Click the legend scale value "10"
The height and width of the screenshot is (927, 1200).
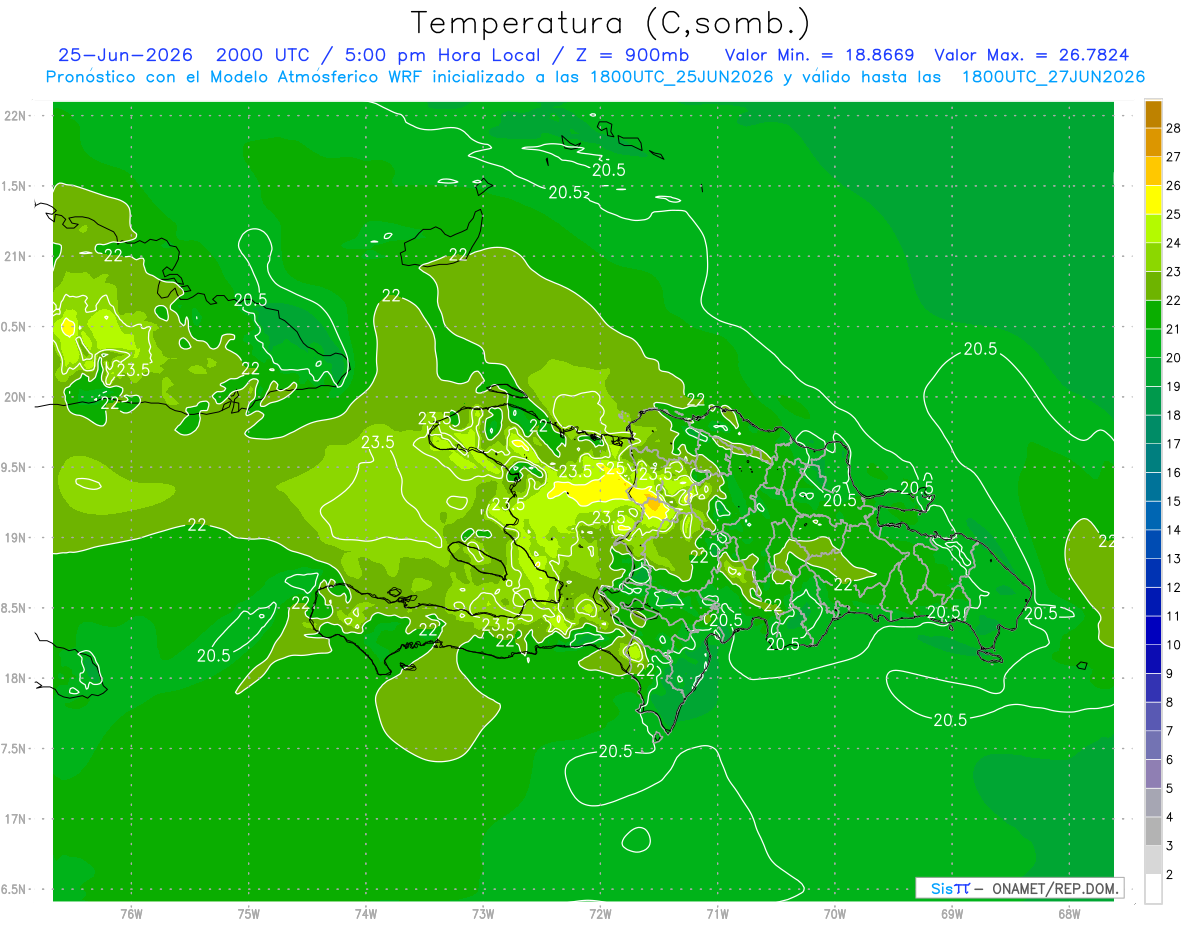(x=1174, y=645)
